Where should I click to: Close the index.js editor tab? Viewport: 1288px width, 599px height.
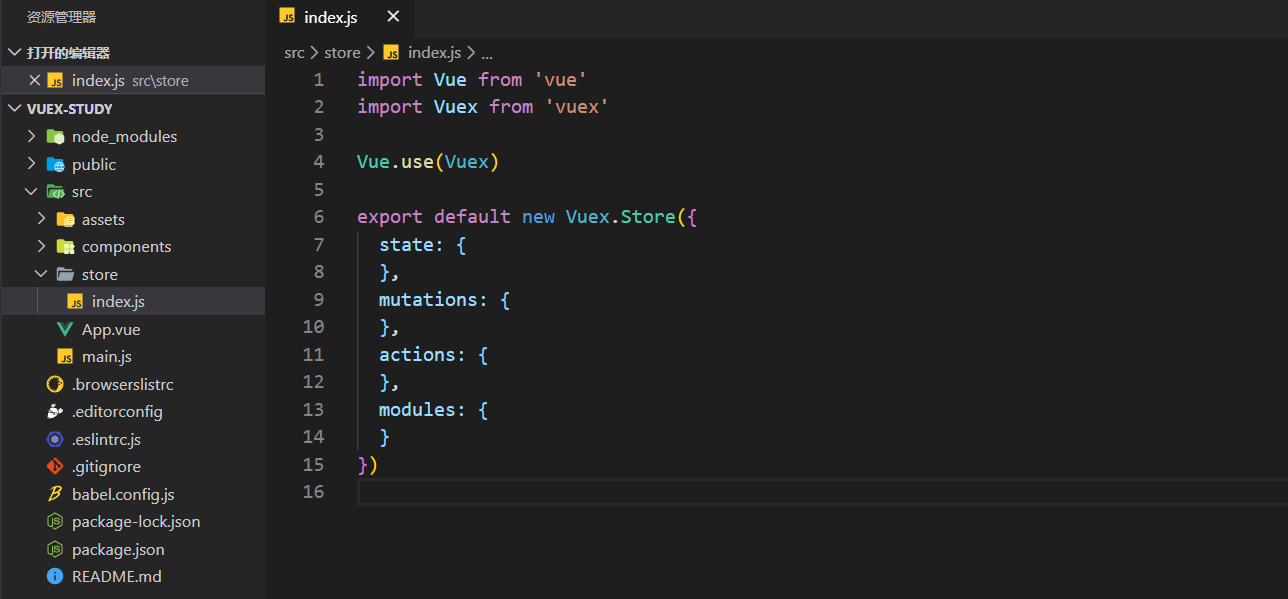(393, 16)
